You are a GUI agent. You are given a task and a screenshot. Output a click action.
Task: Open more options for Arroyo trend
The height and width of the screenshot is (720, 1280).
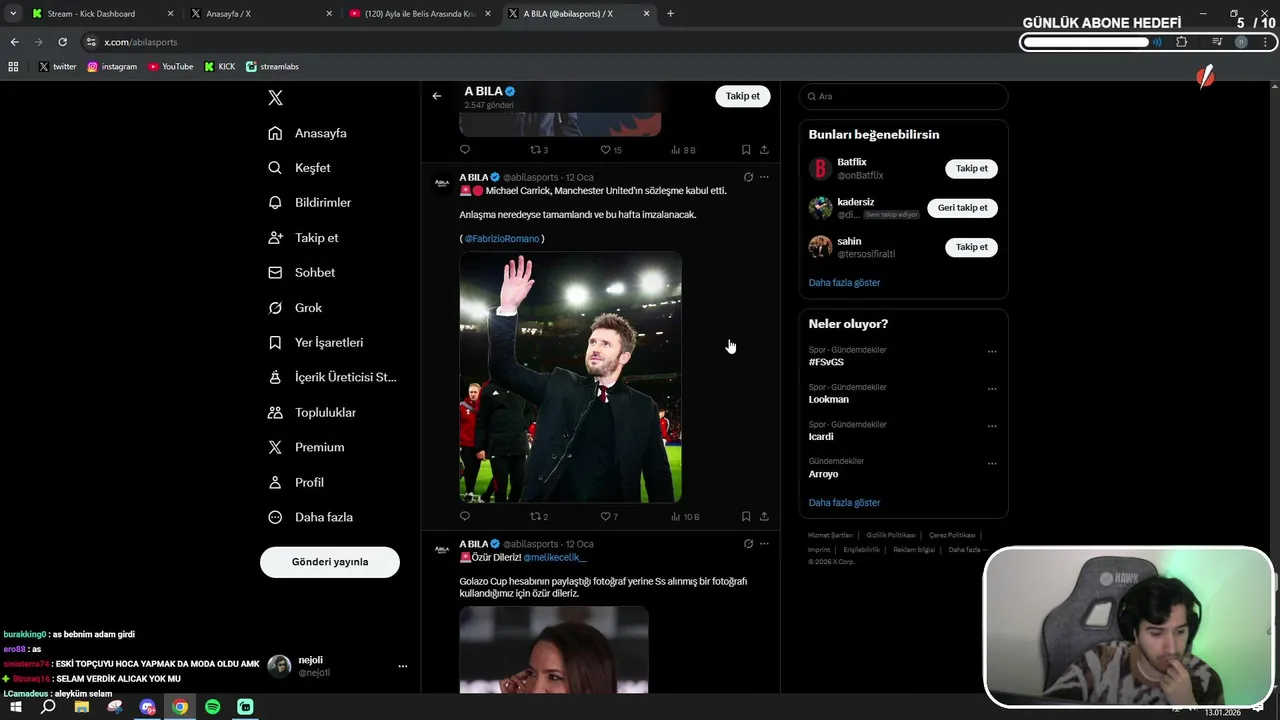tap(992, 463)
